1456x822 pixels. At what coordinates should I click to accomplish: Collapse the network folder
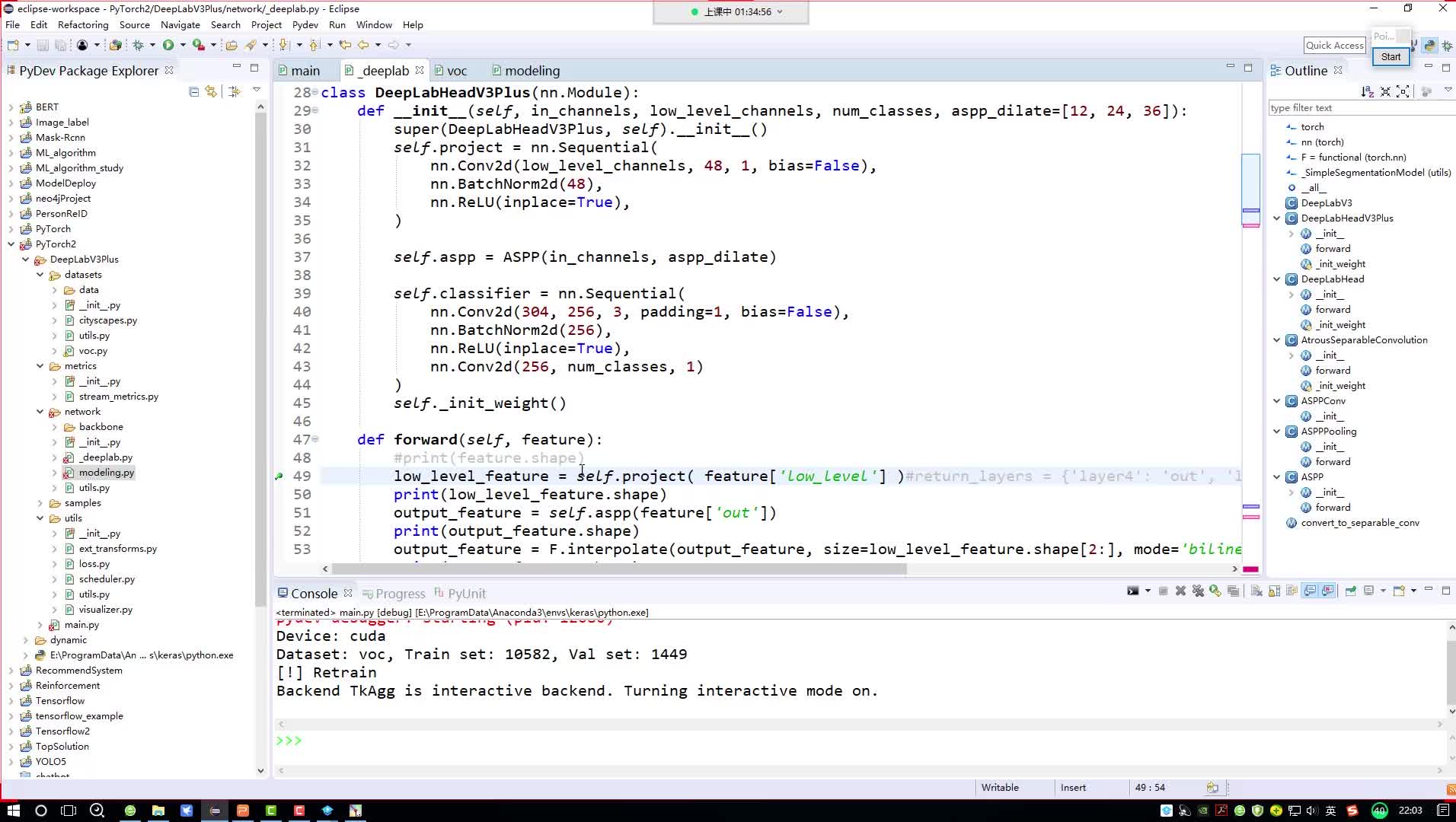[40, 412]
